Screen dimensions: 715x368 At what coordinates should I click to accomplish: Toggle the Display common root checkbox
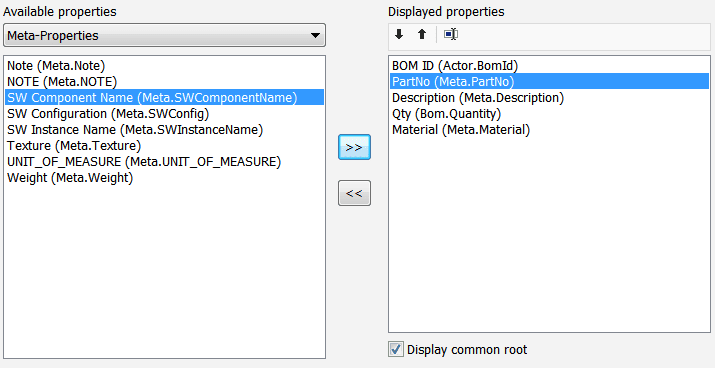click(396, 350)
